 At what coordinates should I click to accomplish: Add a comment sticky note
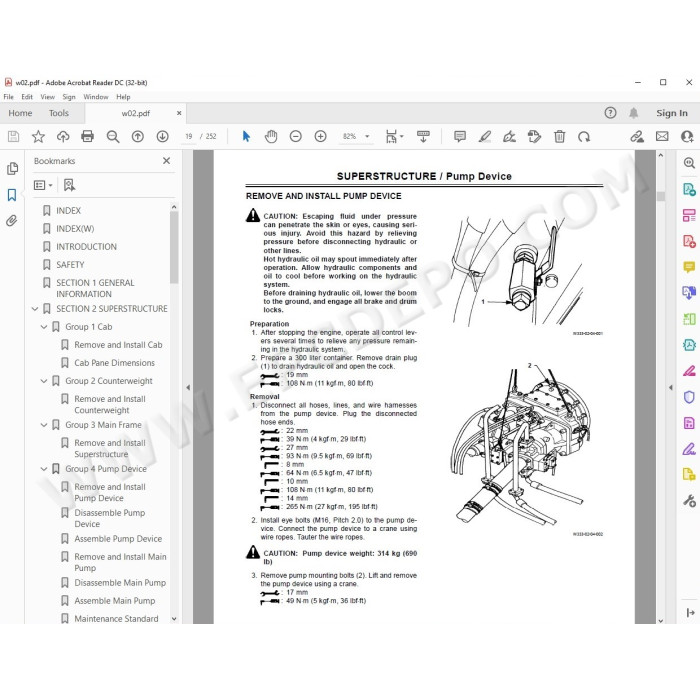pos(460,137)
